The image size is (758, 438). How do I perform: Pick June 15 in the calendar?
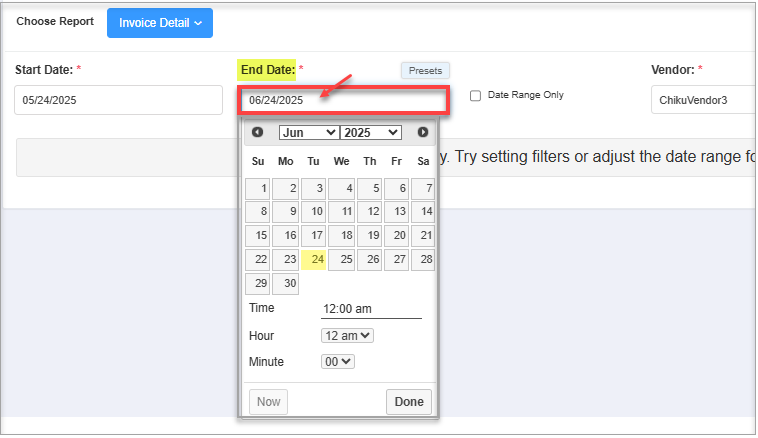(x=258, y=236)
